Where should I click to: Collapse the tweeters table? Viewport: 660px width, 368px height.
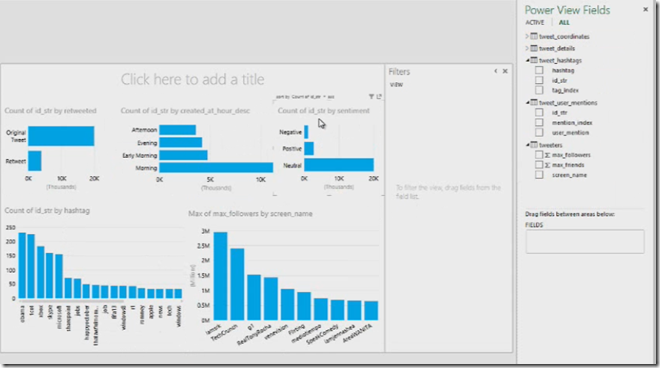point(527,145)
